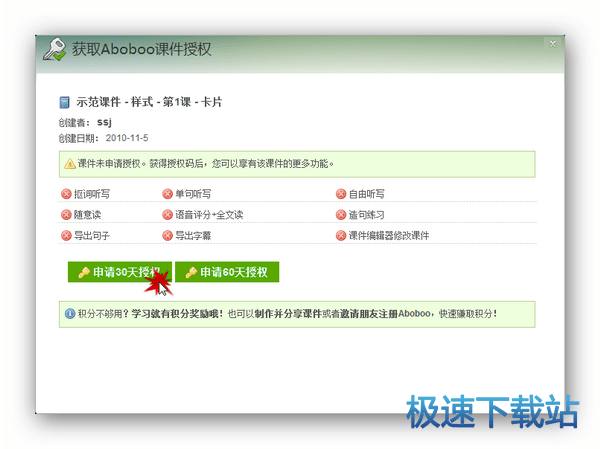The image size is (600, 449).
Task: Click the 语音评分+全文读 feature label
Action: tap(209, 215)
